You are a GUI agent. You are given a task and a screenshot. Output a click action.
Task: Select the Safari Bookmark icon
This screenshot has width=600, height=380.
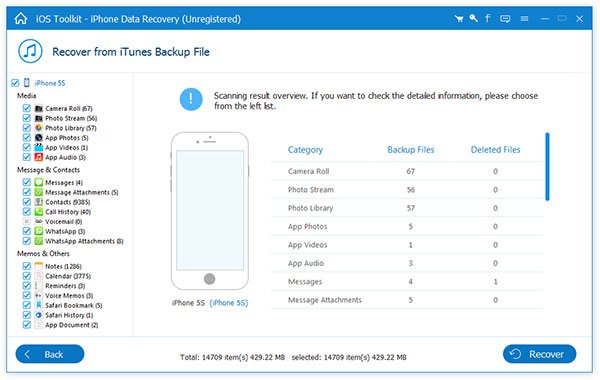(x=39, y=305)
